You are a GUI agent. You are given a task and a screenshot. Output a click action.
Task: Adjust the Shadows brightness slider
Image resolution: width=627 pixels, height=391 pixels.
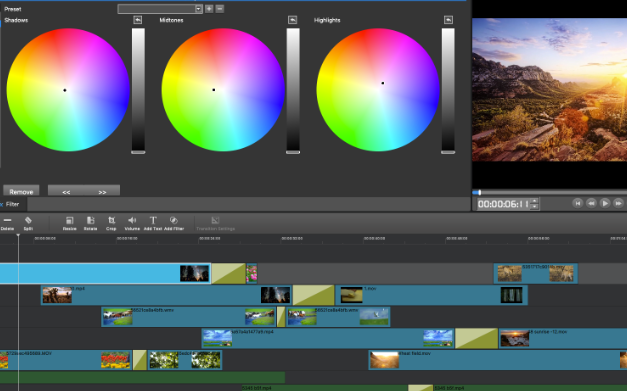tap(138, 91)
